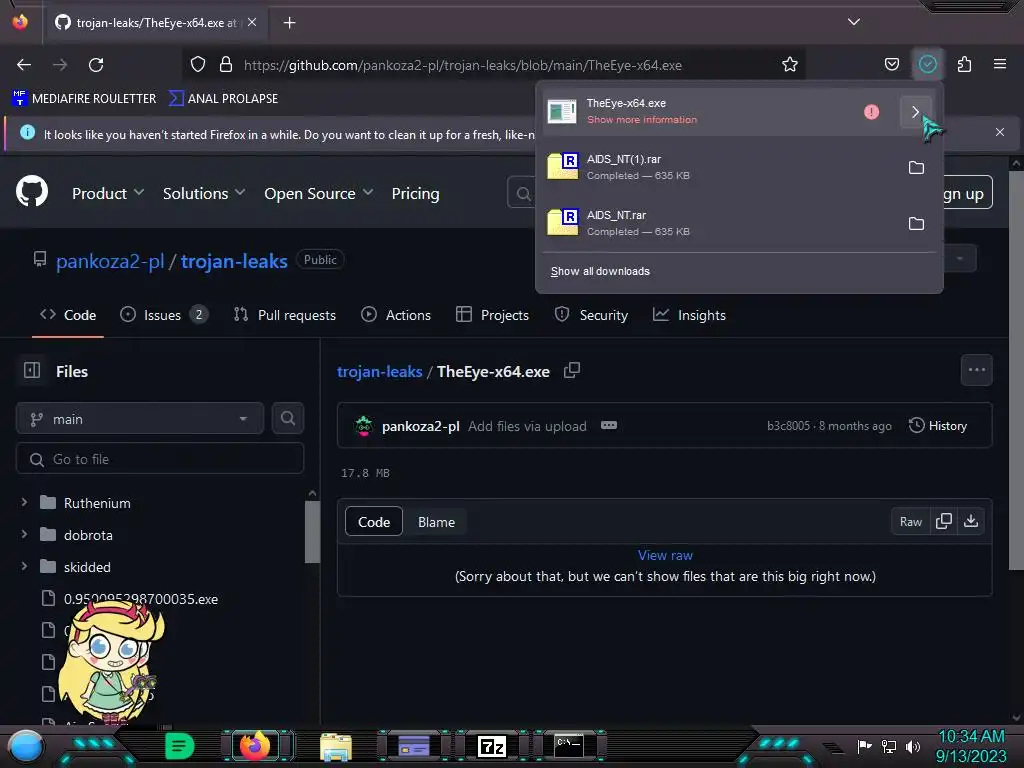
Task: Switch to the Issues tab
Action: 165,315
